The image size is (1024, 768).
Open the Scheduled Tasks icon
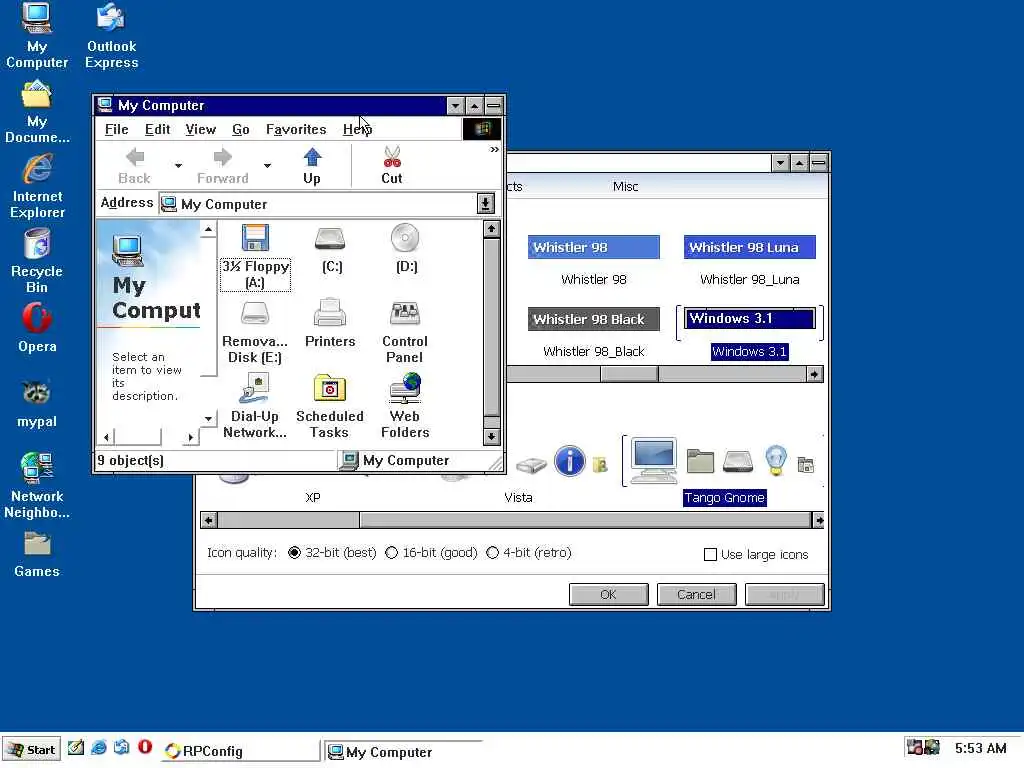click(330, 406)
